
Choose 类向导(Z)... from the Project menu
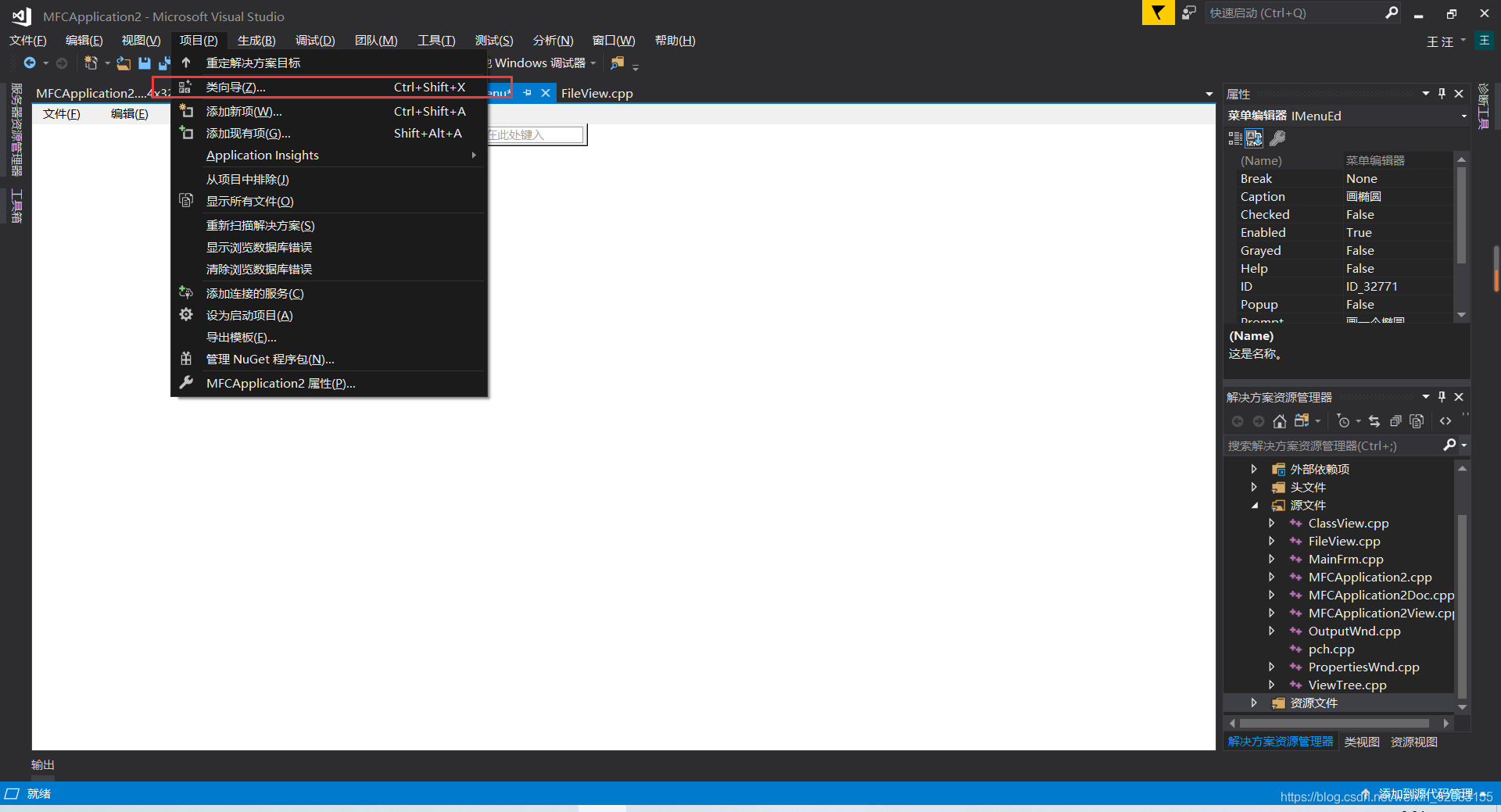tap(329, 87)
